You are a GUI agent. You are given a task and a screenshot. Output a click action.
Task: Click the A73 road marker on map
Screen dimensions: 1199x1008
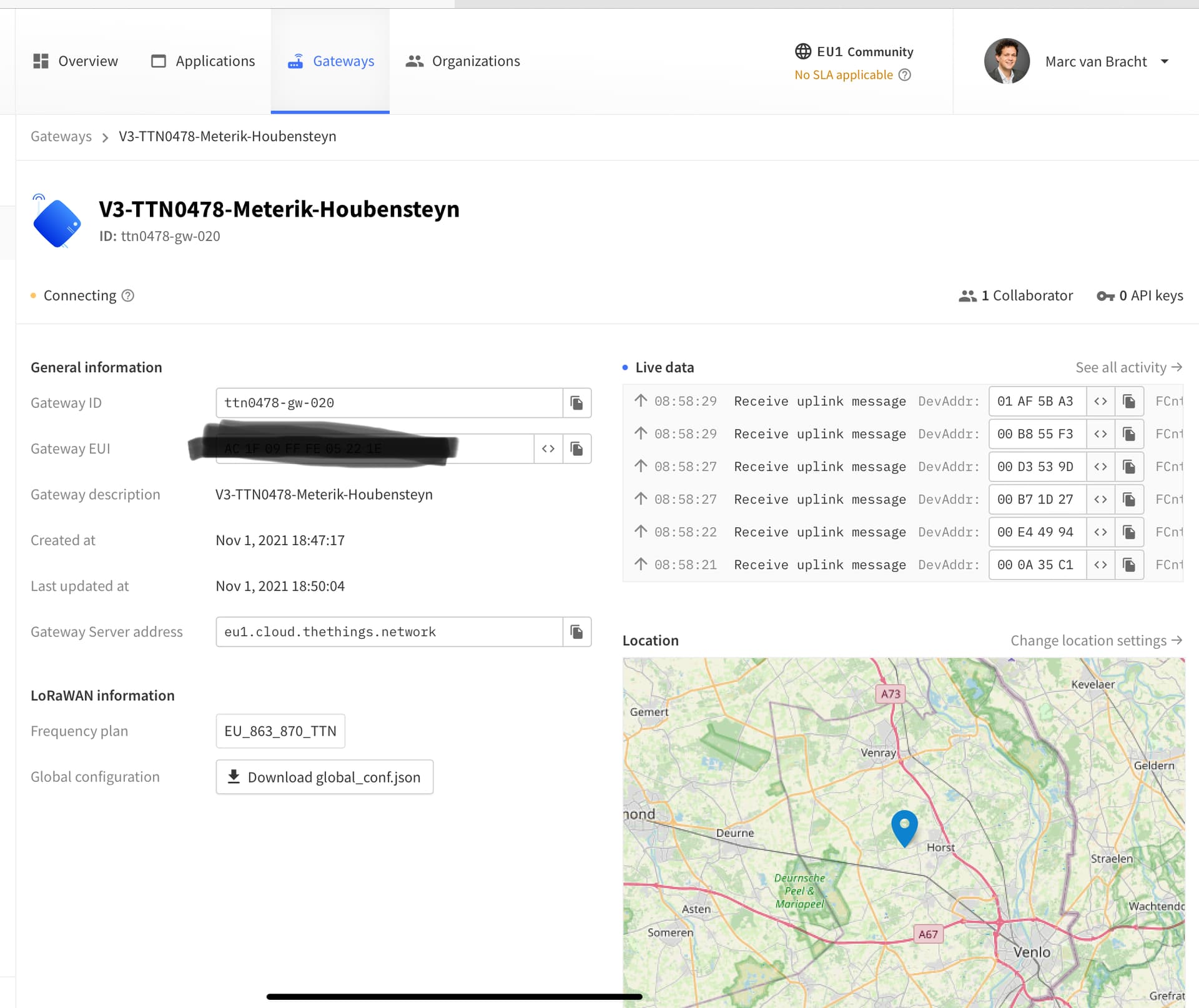tap(891, 693)
